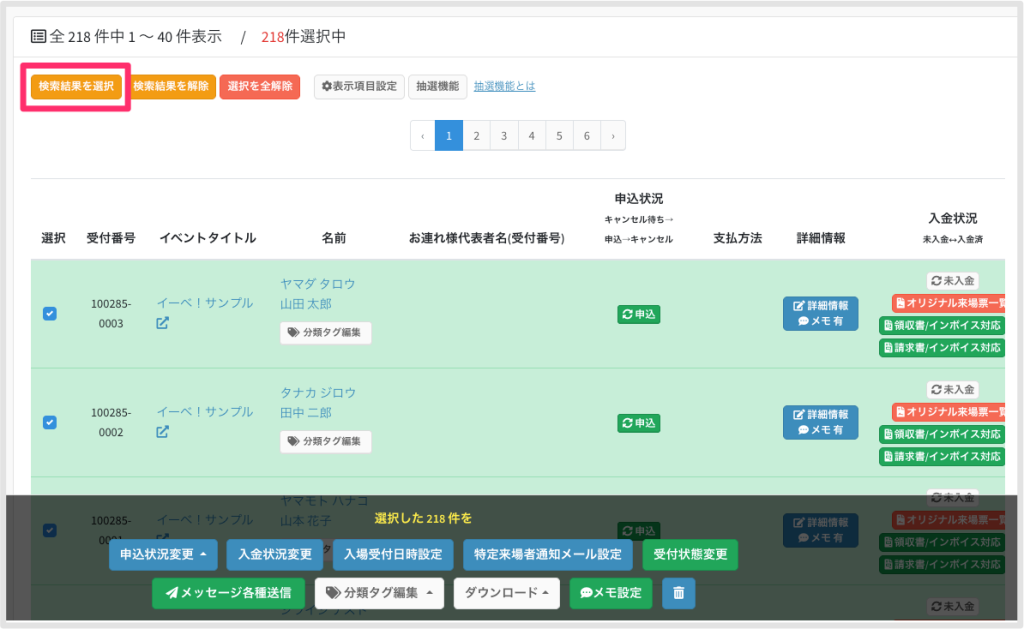
Task: Click the 検索結果を解除 button
Action: tap(171, 86)
